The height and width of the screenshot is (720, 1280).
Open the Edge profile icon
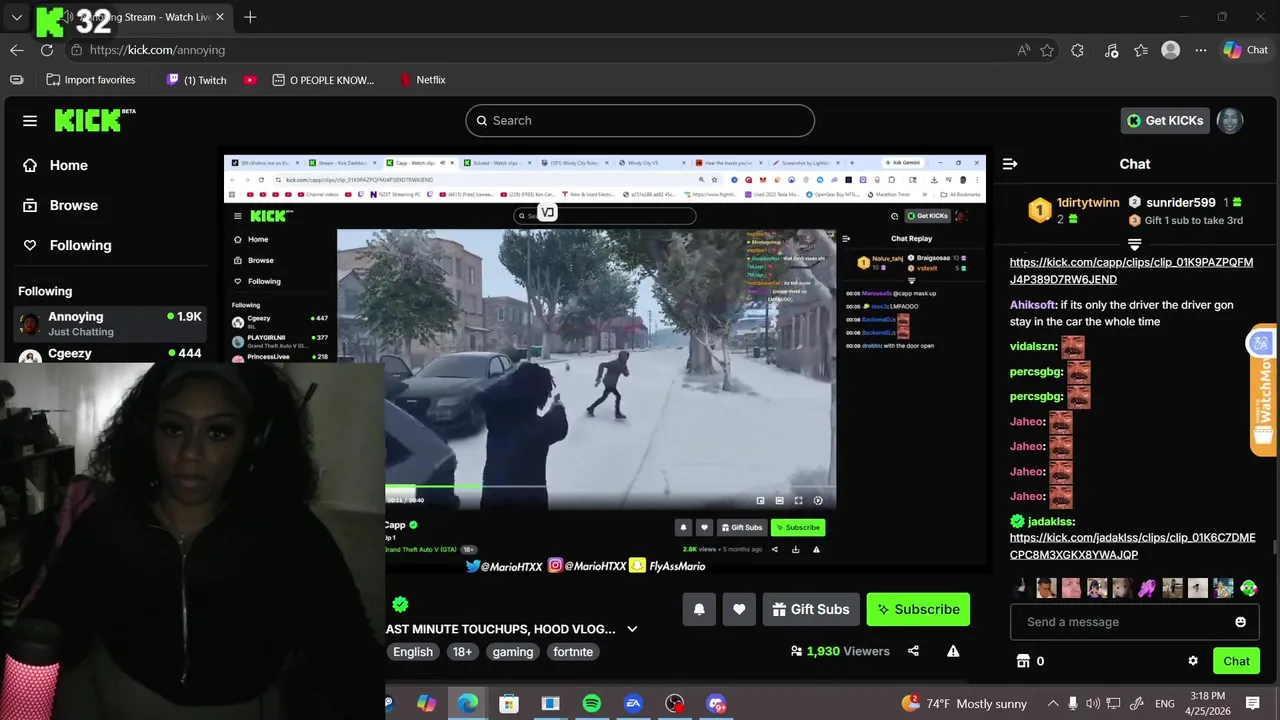click(x=1171, y=50)
